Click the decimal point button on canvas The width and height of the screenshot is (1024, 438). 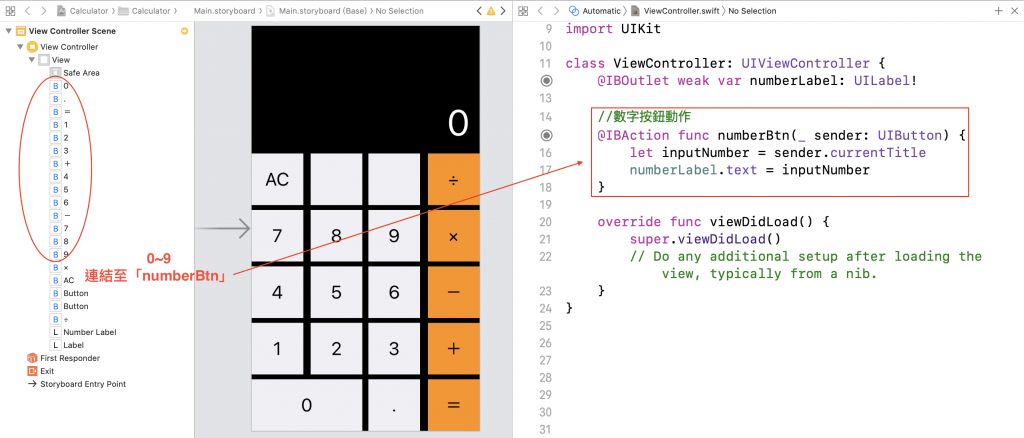[394, 405]
